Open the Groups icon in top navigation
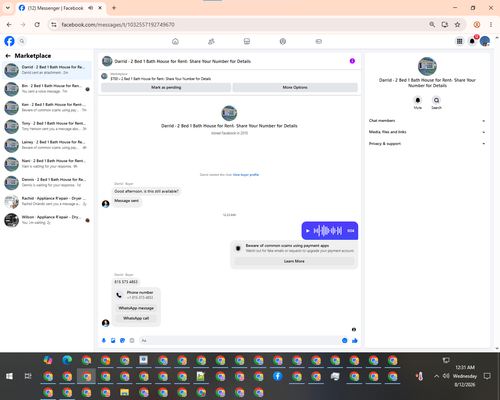This screenshot has height=400, width=500. coord(283,41)
